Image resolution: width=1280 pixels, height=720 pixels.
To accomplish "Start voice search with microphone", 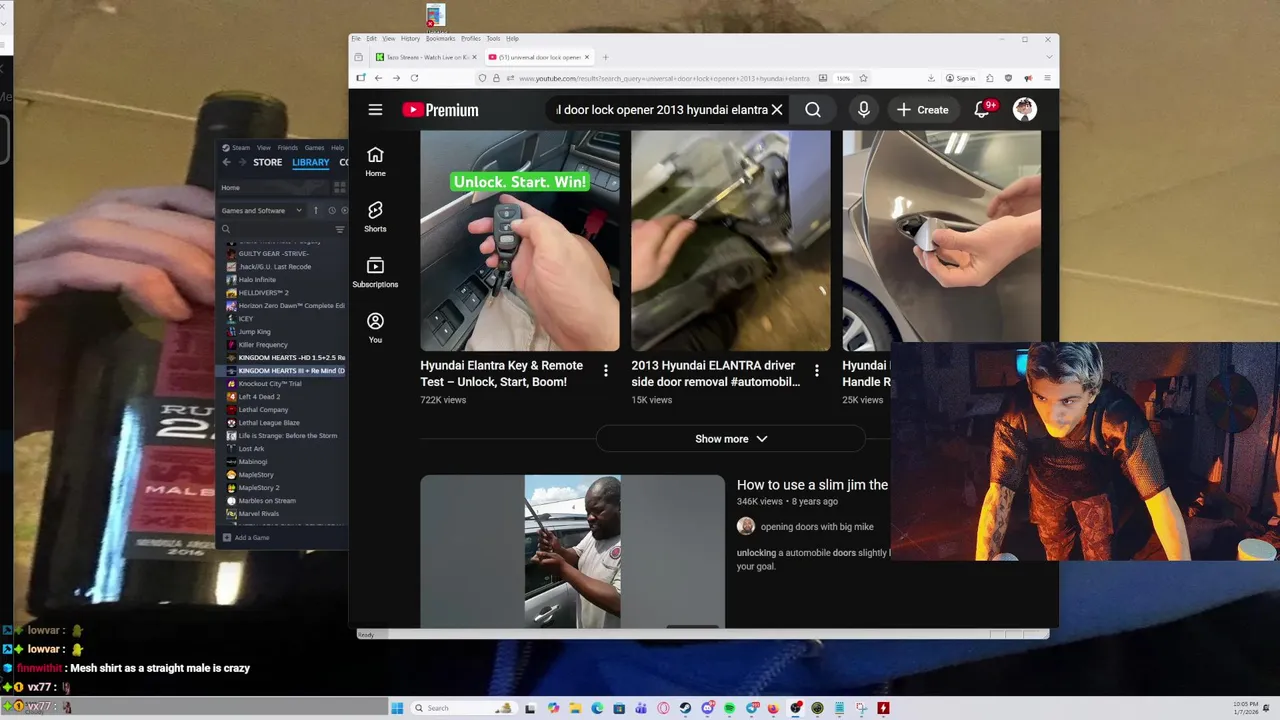I will [863, 110].
